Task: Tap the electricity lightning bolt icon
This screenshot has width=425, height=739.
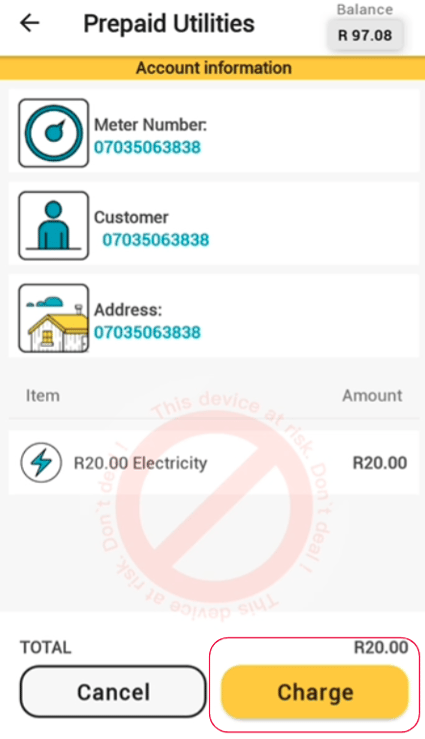Action: 41,462
